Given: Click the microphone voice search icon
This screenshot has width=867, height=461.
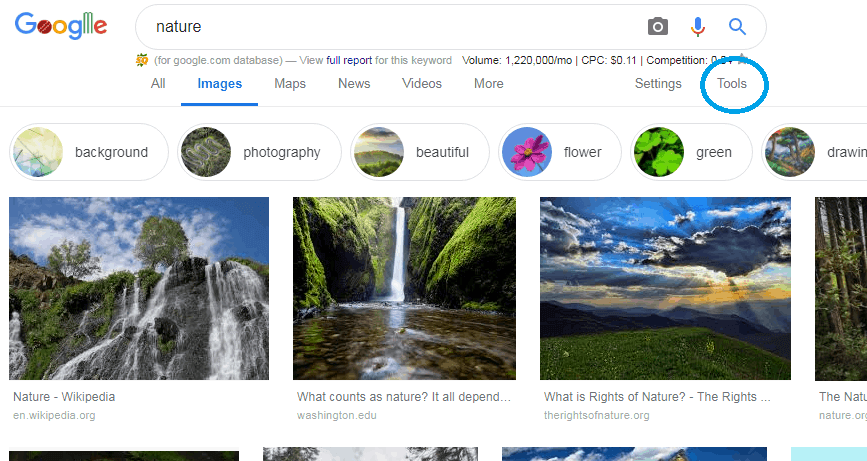Looking at the screenshot, I should (x=697, y=27).
